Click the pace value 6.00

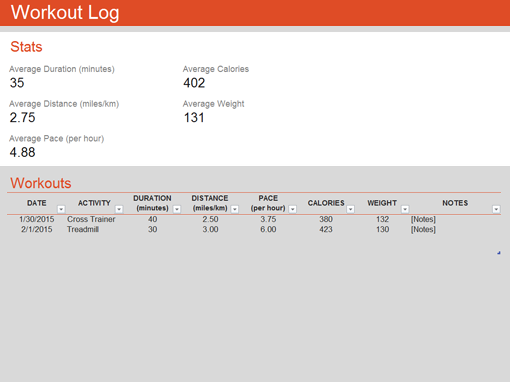(268, 229)
